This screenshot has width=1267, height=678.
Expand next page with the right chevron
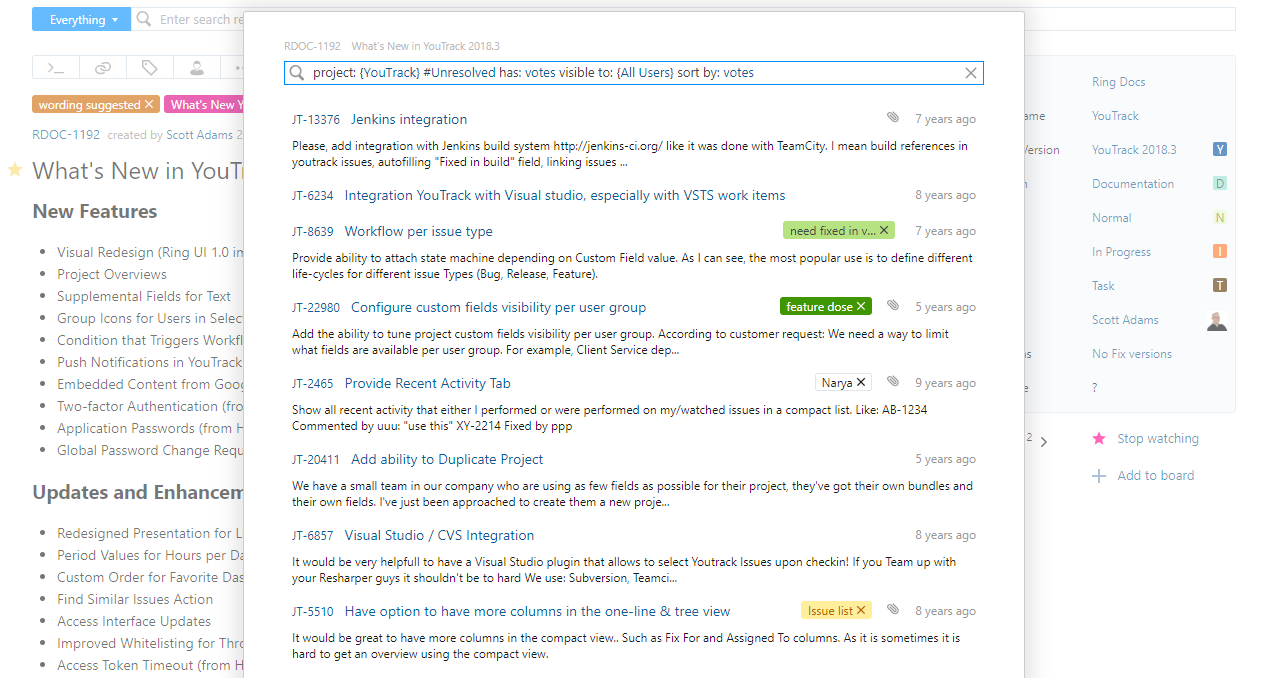(x=1044, y=438)
